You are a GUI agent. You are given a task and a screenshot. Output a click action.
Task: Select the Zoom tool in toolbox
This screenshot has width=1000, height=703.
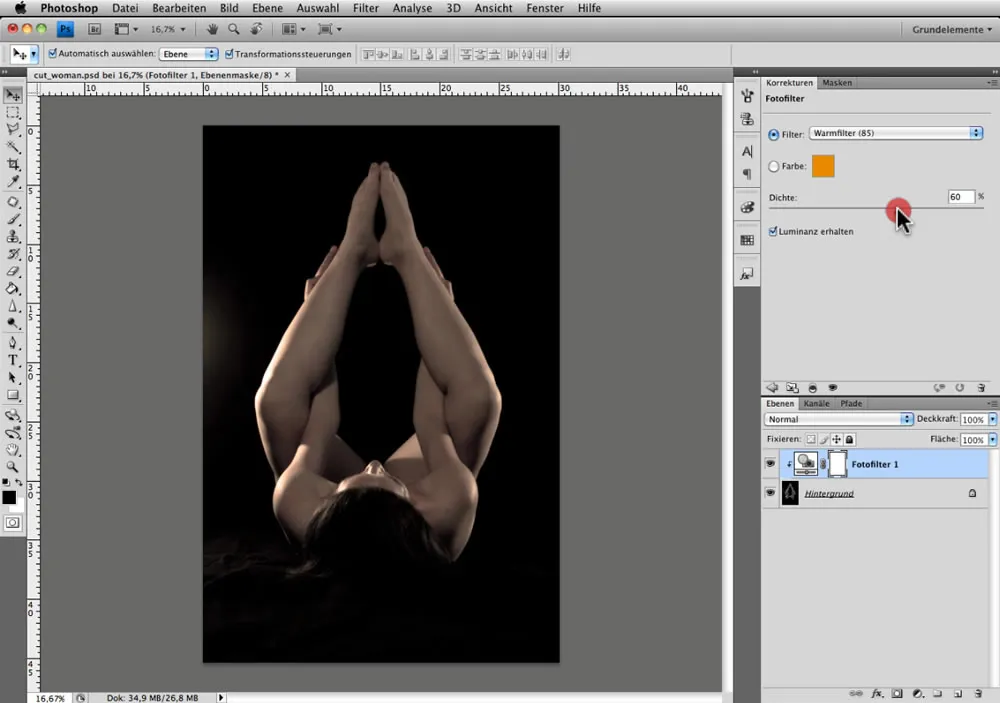[x=13, y=467]
